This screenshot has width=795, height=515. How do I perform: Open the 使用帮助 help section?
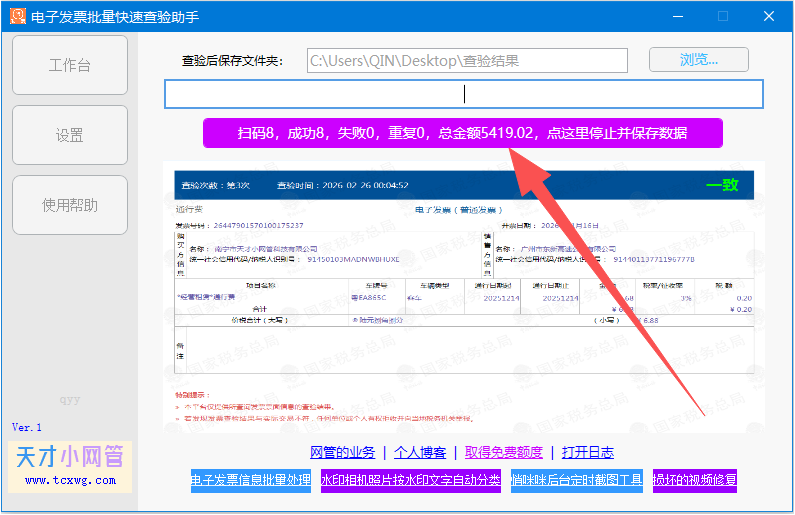pos(70,206)
